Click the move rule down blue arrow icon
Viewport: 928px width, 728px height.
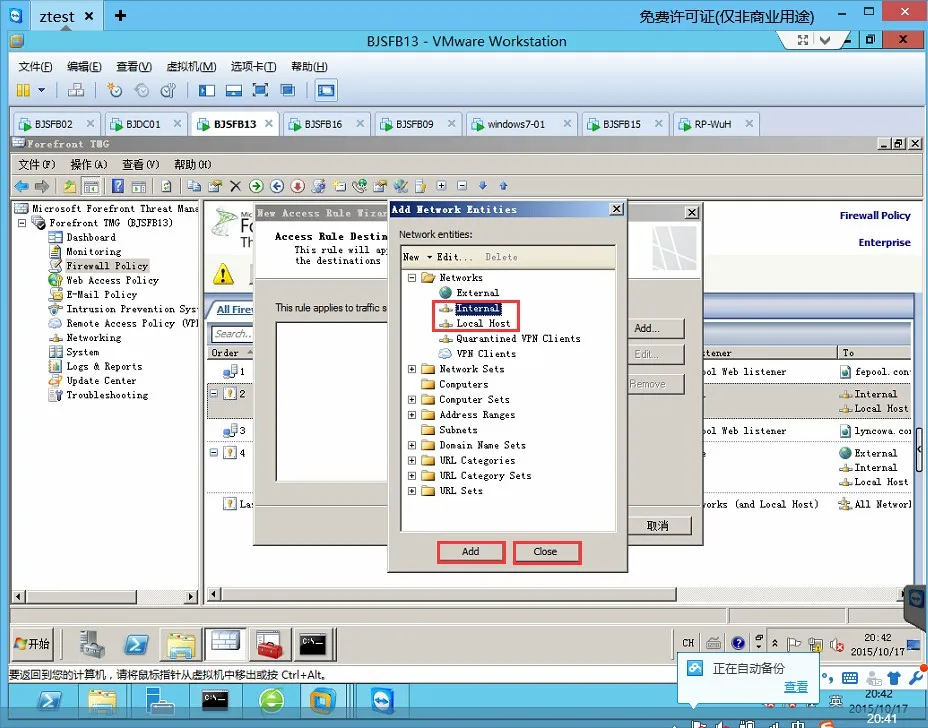(x=482, y=186)
